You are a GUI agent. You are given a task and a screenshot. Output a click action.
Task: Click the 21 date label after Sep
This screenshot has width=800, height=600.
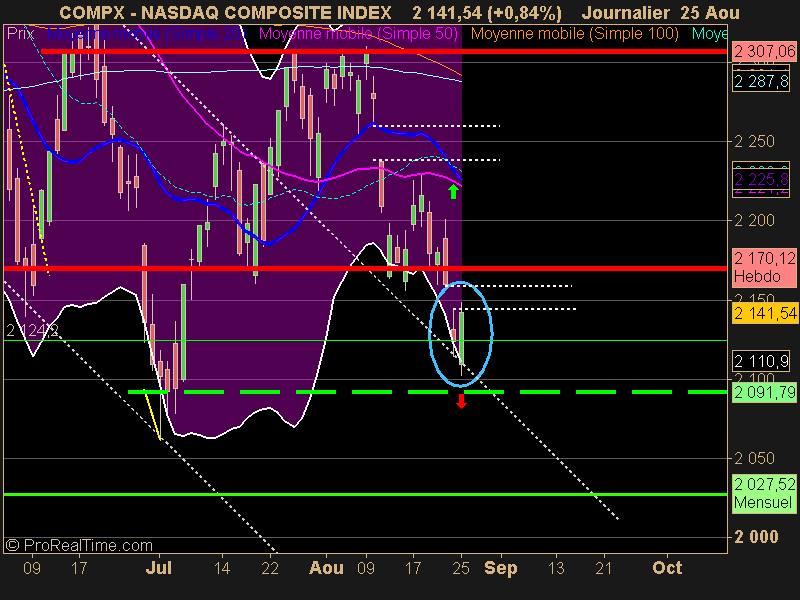604,568
